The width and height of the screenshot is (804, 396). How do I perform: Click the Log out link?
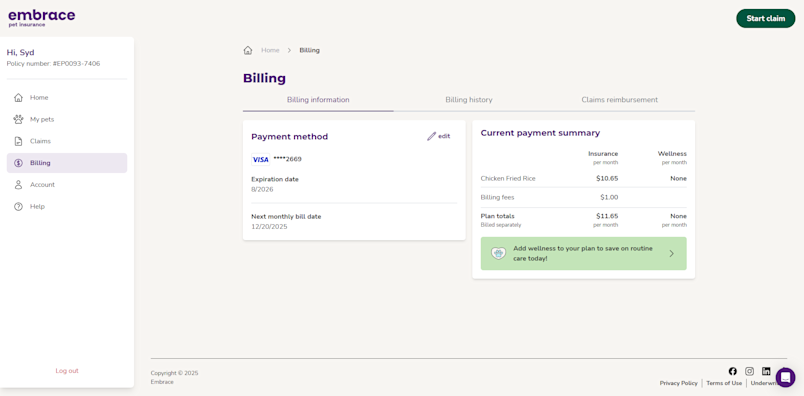click(67, 371)
